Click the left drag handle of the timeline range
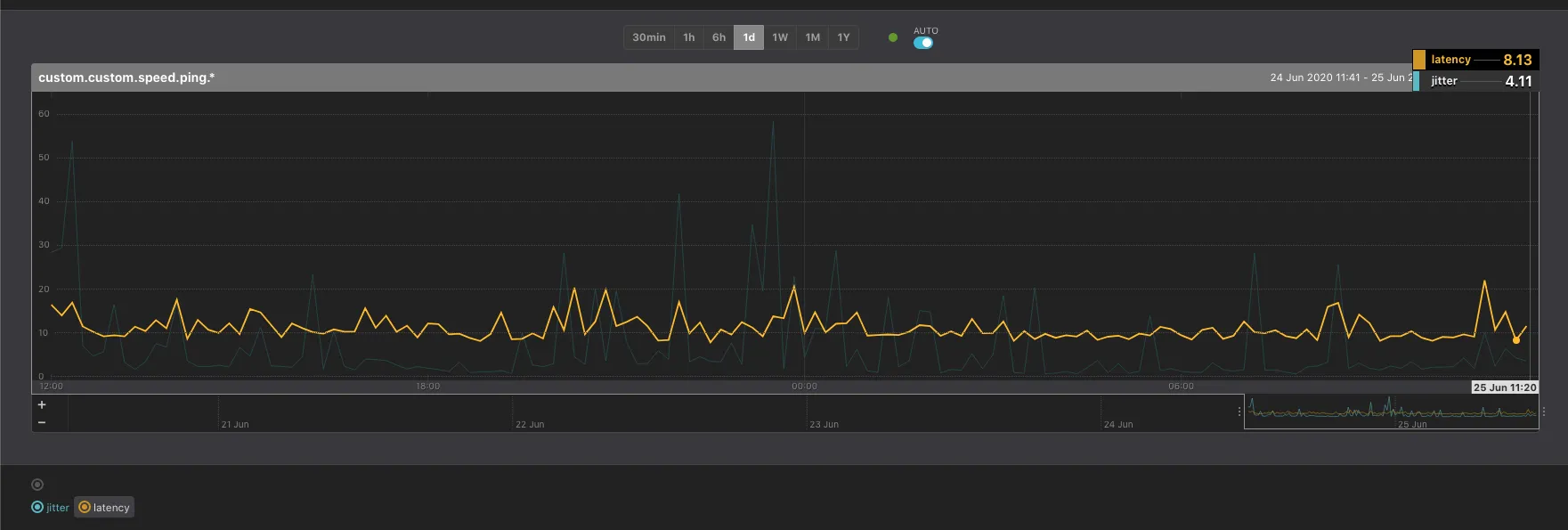 click(1239, 412)
